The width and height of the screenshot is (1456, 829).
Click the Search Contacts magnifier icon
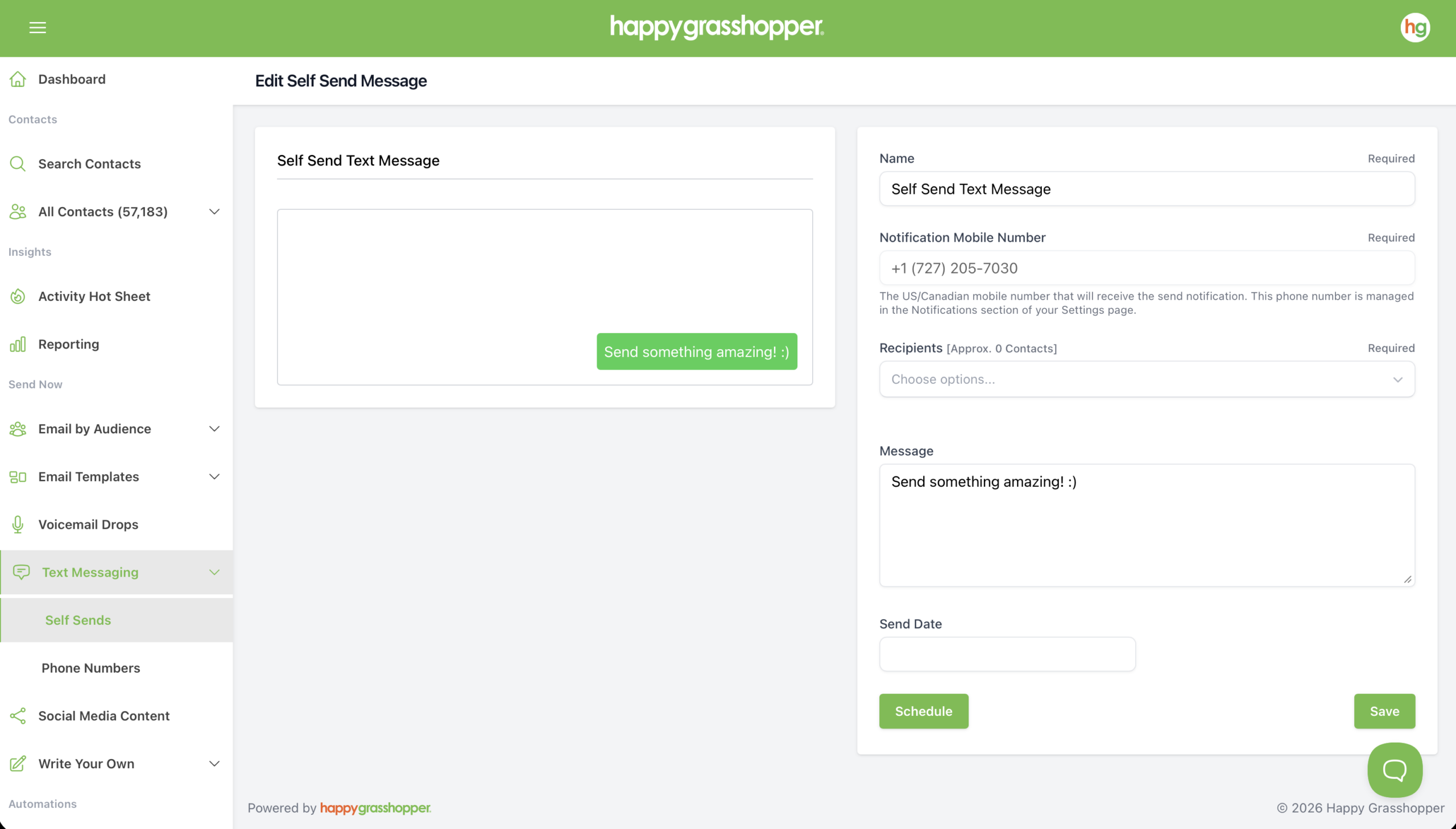coord(18,164)
